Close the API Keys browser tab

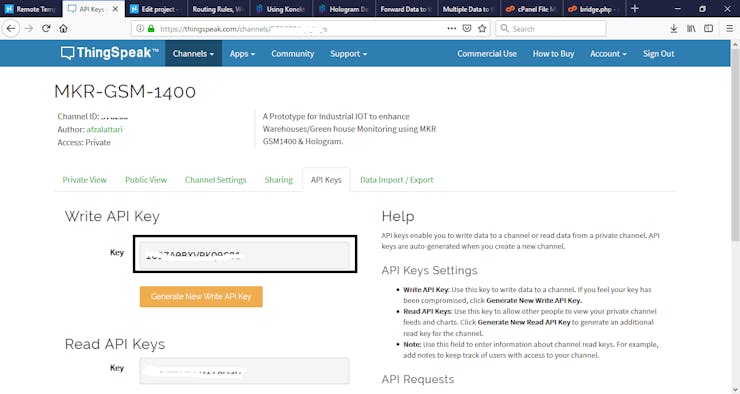pos(115,9)
